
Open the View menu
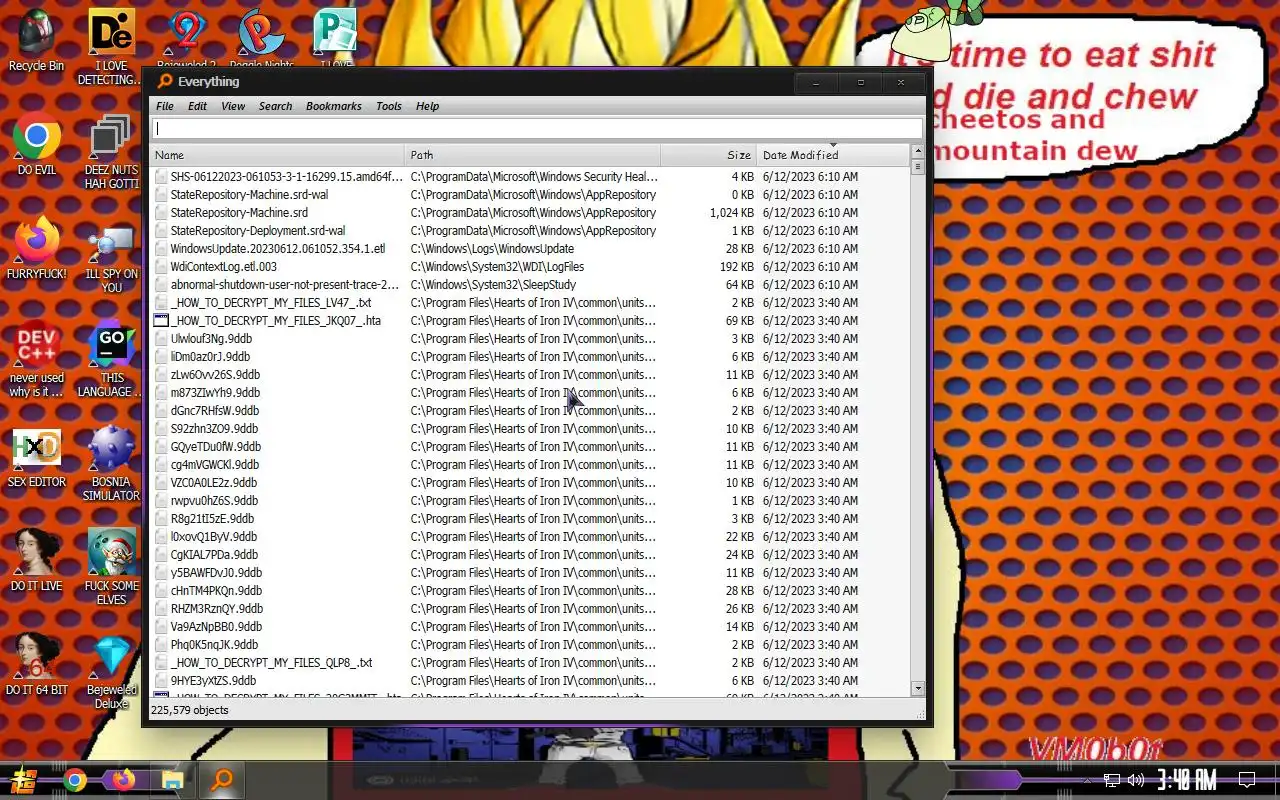[233, 106]
